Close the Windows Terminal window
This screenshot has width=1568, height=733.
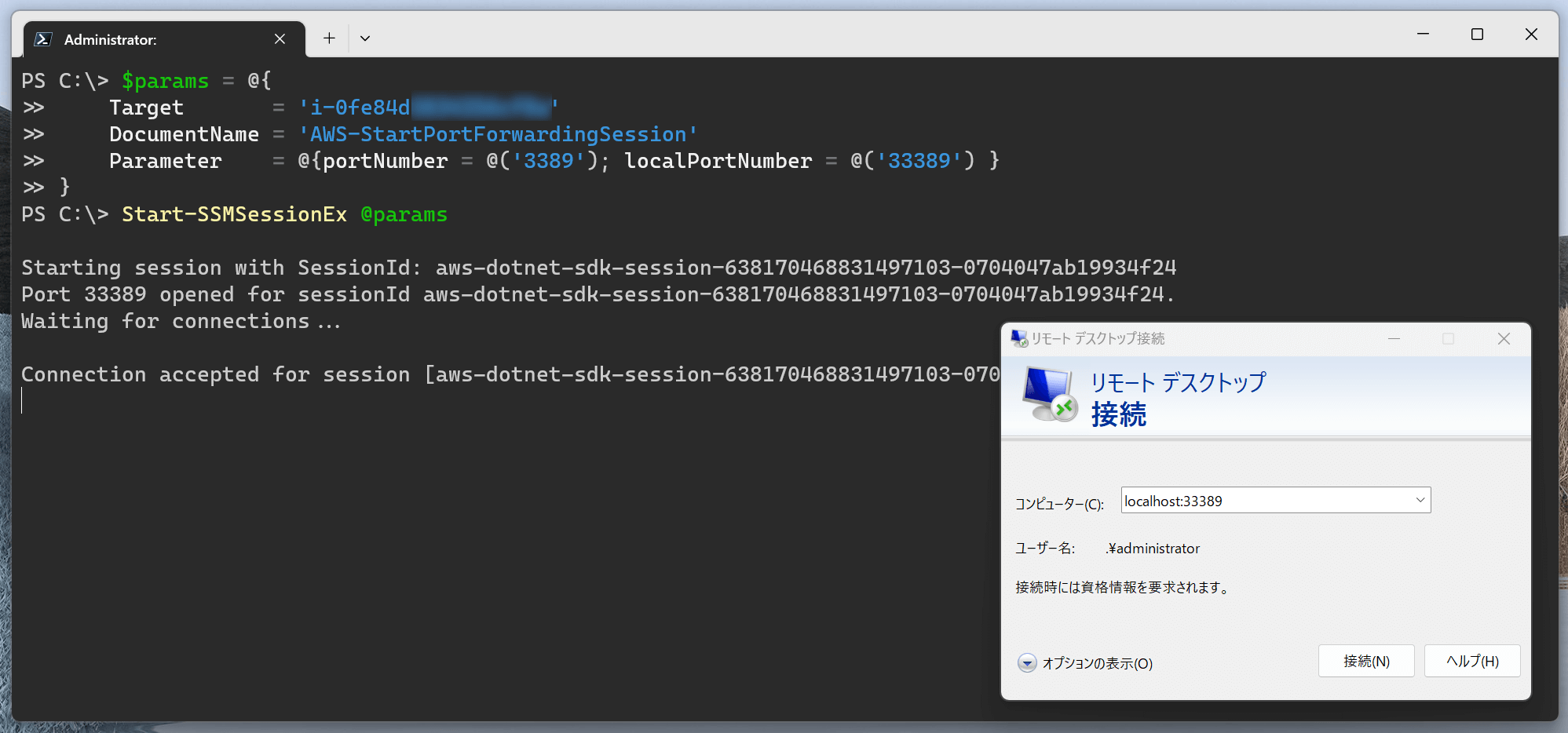(x=1531, y=35)
